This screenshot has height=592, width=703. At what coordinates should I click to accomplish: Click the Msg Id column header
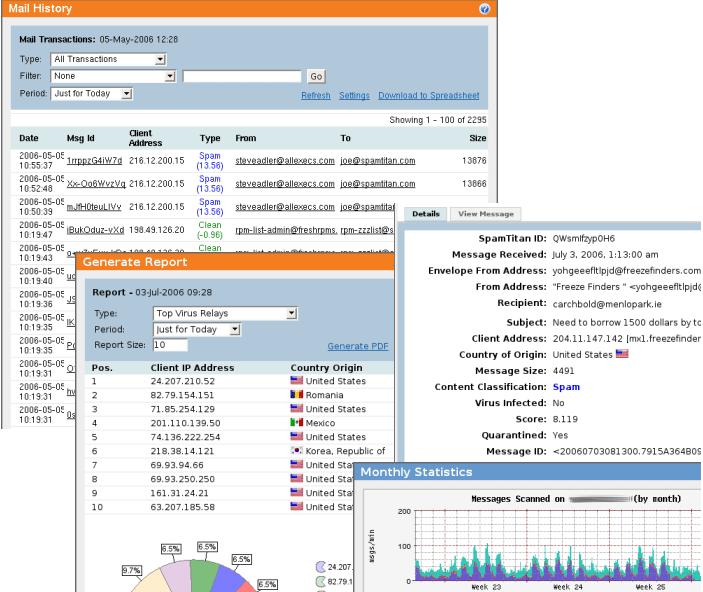(80, 138)
